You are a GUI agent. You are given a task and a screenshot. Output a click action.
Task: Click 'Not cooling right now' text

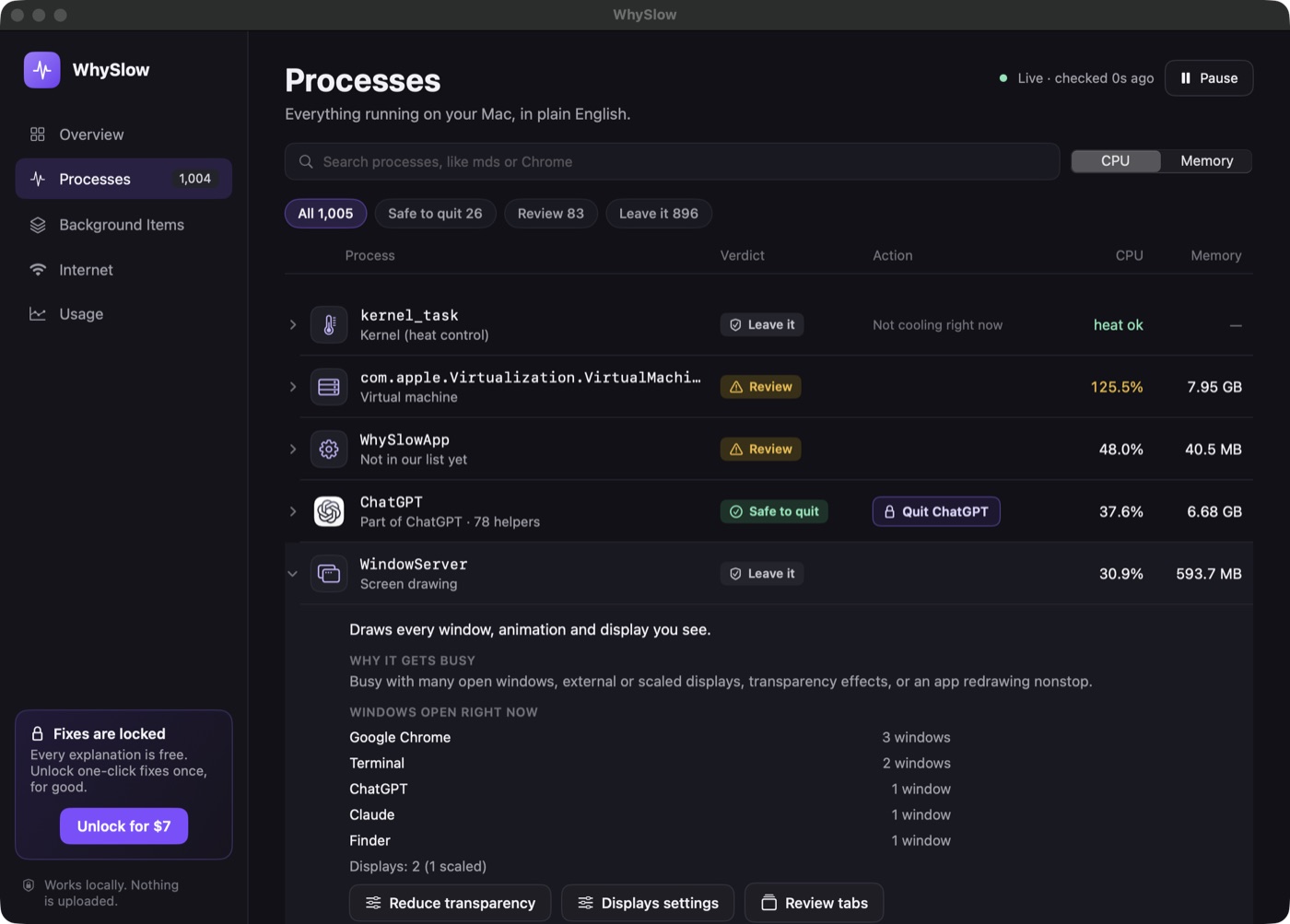coord(937,324)
